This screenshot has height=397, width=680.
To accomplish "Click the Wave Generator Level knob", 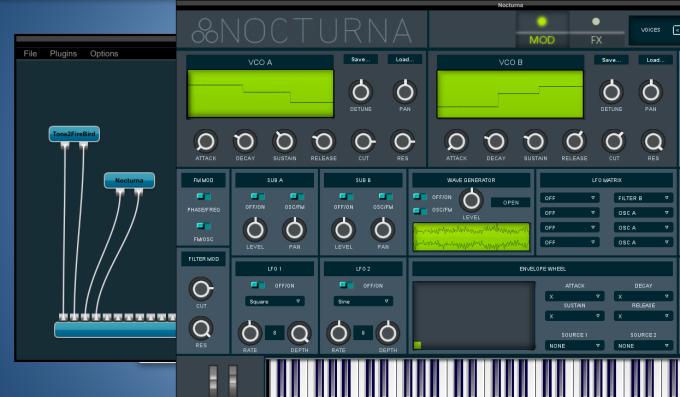I will [471, 200].
